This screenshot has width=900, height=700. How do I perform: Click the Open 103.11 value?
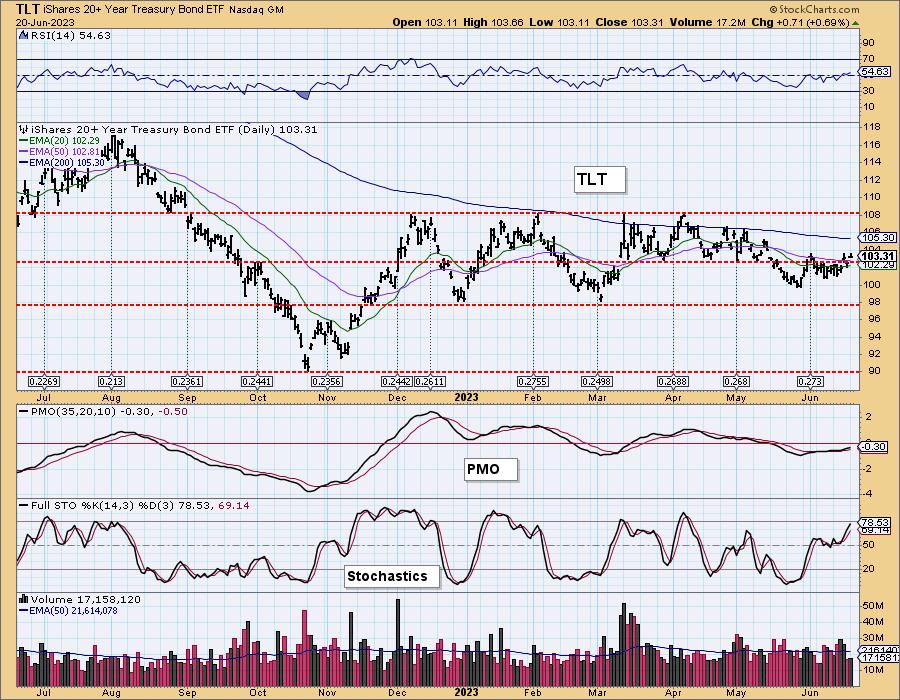pos(425,22)
